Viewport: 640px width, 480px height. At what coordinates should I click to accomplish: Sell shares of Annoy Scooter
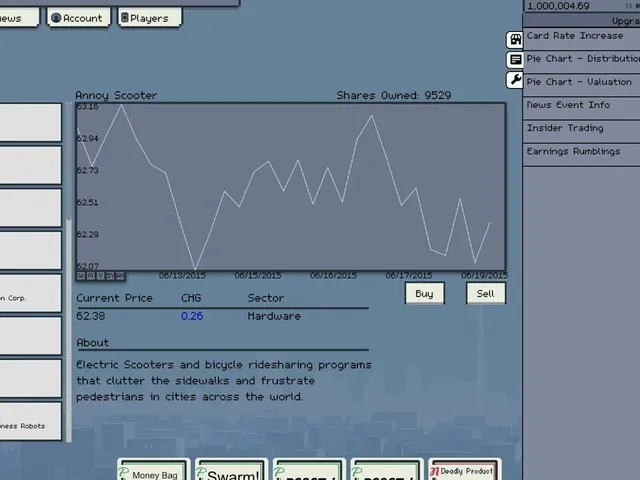tap(486, 293)
